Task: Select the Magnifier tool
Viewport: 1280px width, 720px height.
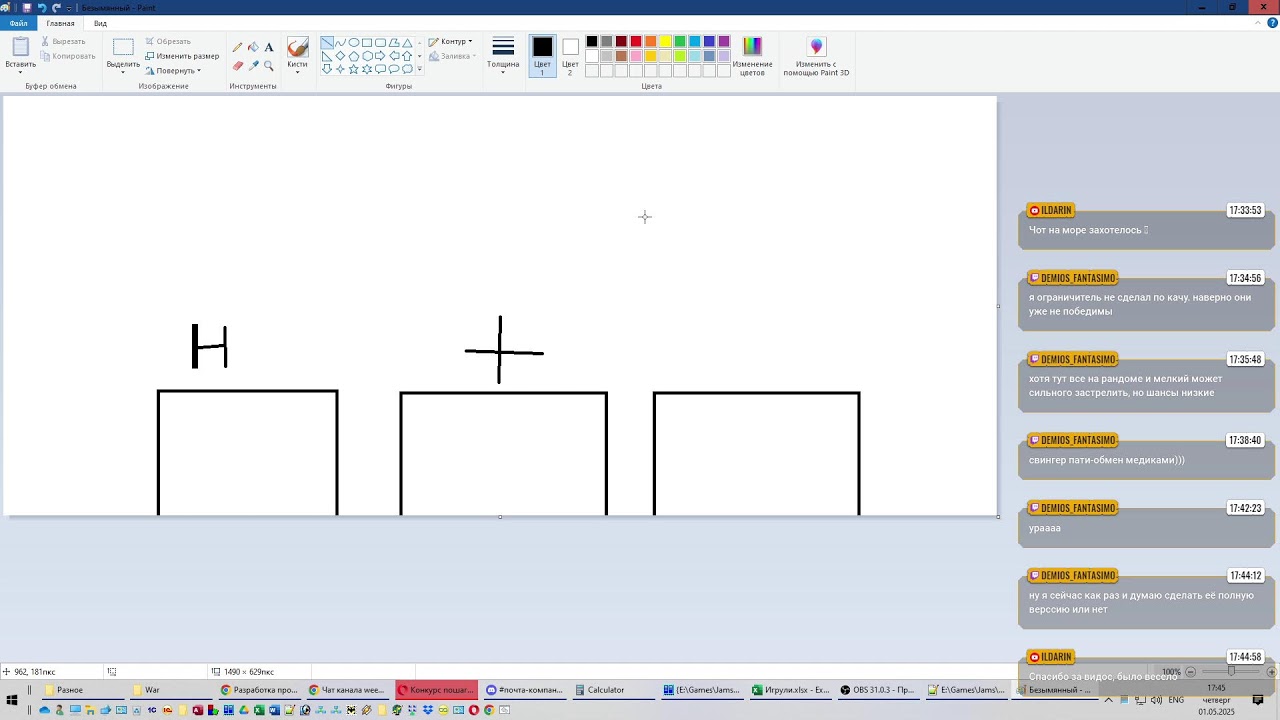Action: point(269,65)
